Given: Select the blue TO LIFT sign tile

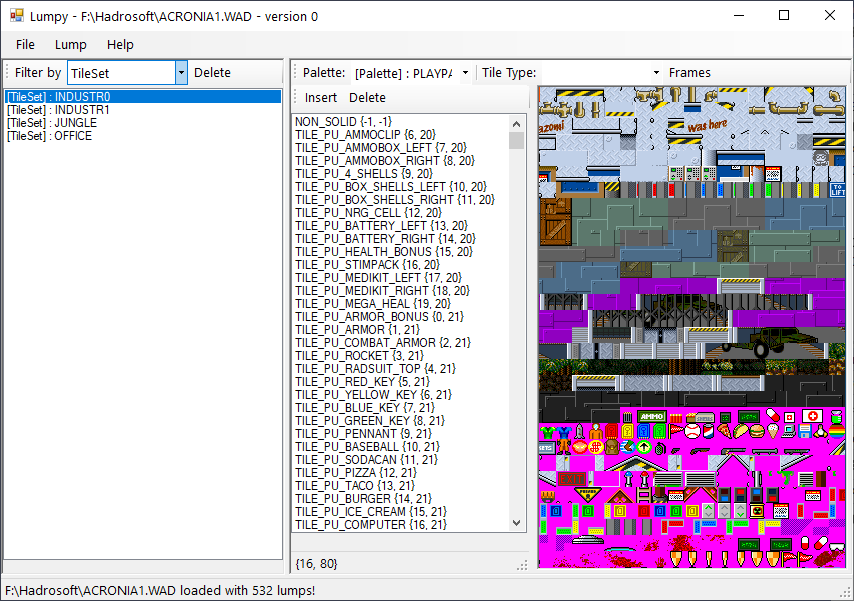Looking at the screenshot, I should pyautogui.click(x=838, y=190).
